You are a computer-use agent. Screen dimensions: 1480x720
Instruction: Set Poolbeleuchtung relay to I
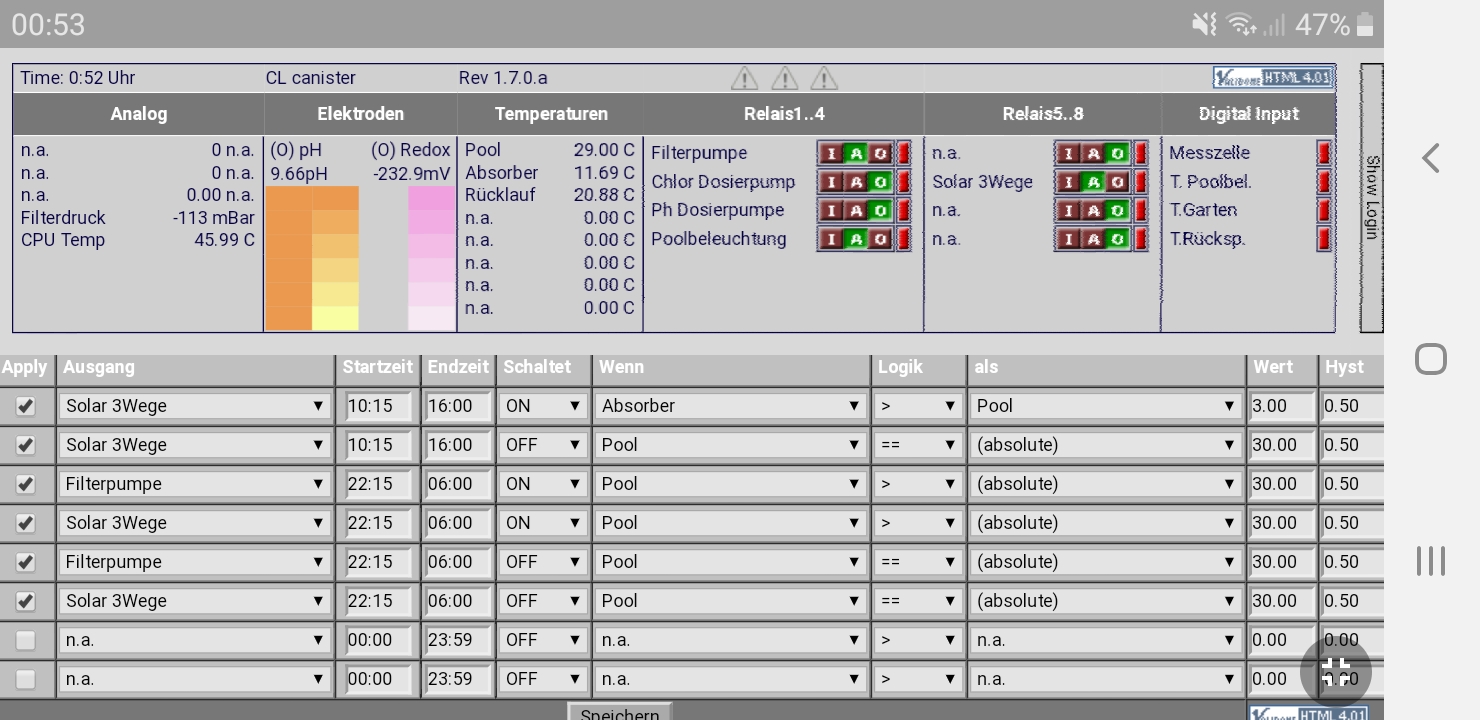click(831, 239)
